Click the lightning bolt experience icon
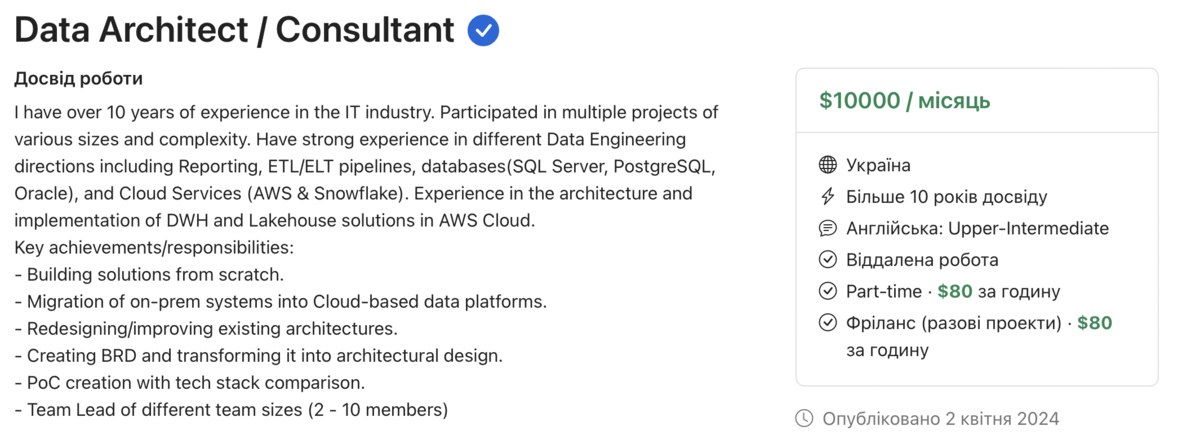The height and width of the screenshot is (435, 1200). tap(827, 197)
